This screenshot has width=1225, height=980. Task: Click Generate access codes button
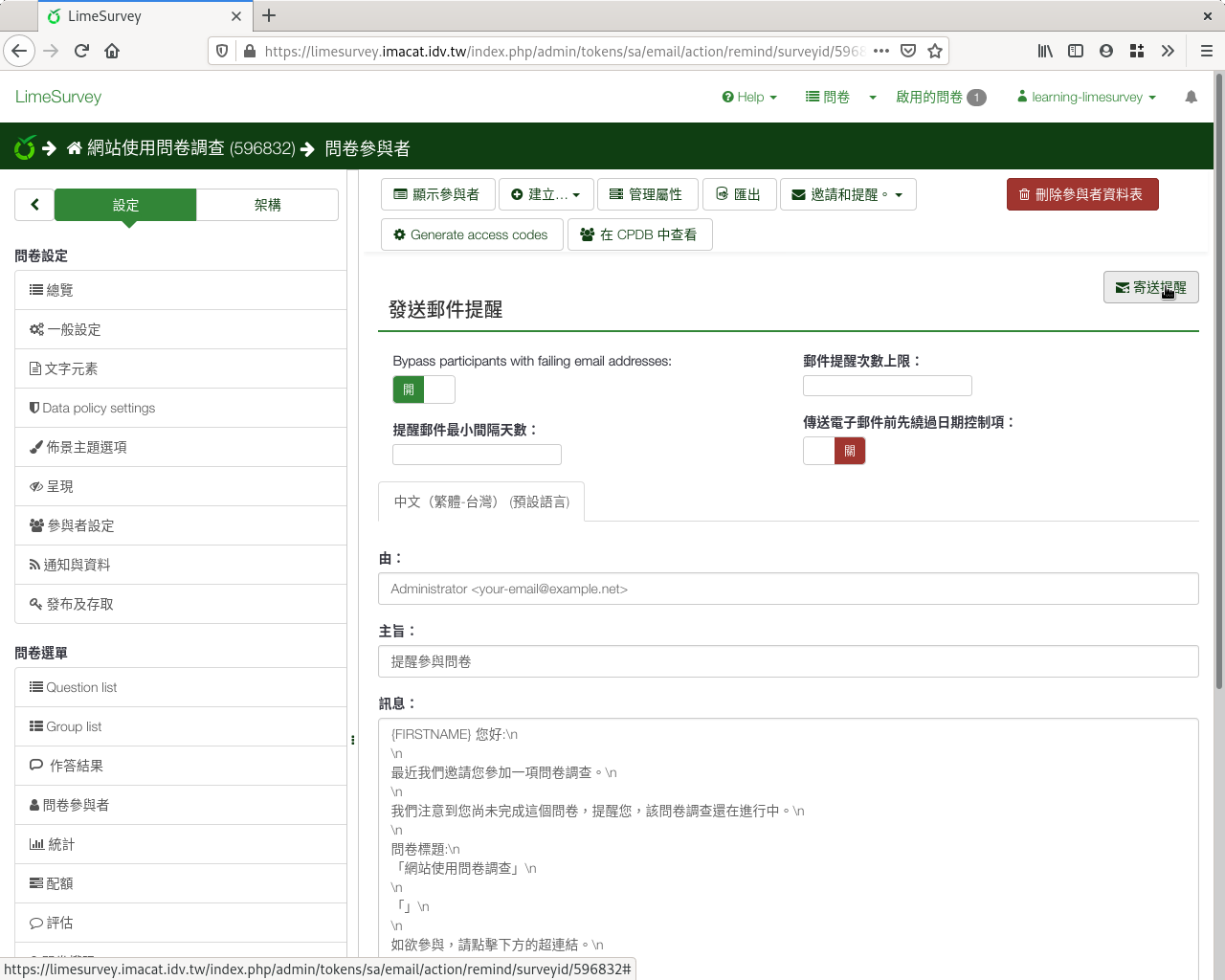tap(472, 234)
